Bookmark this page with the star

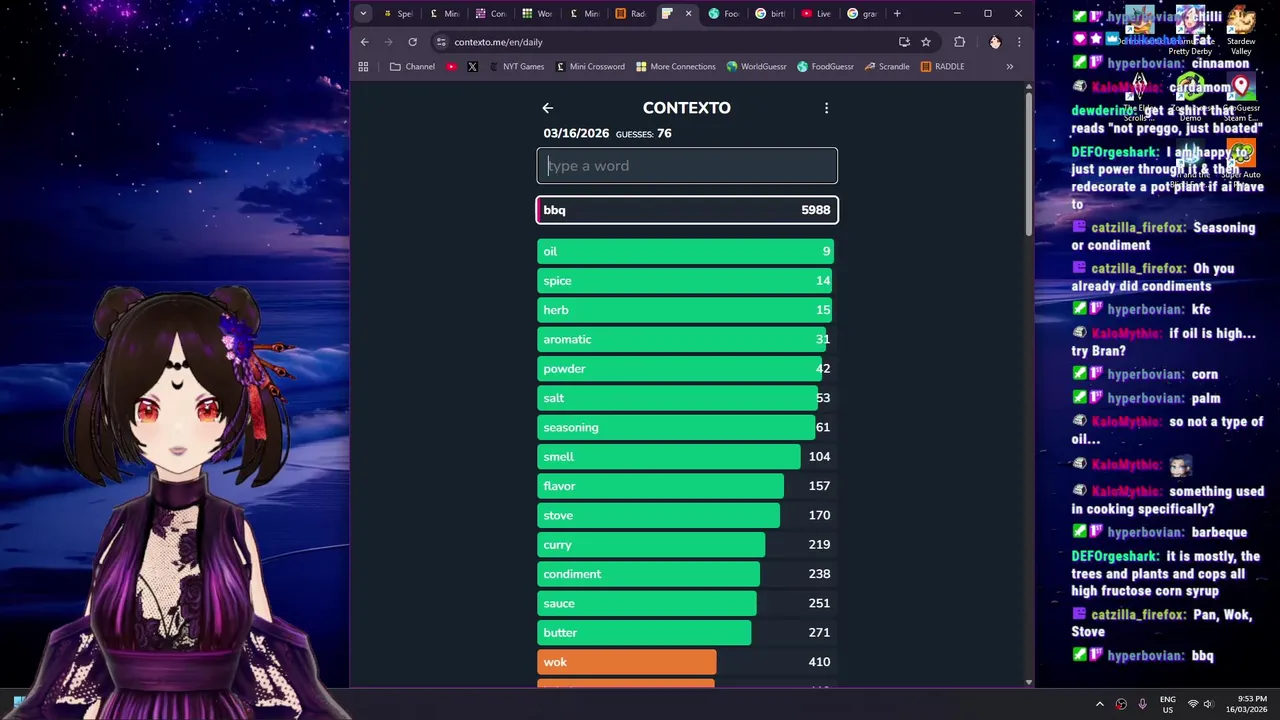(x=926, y=42)
